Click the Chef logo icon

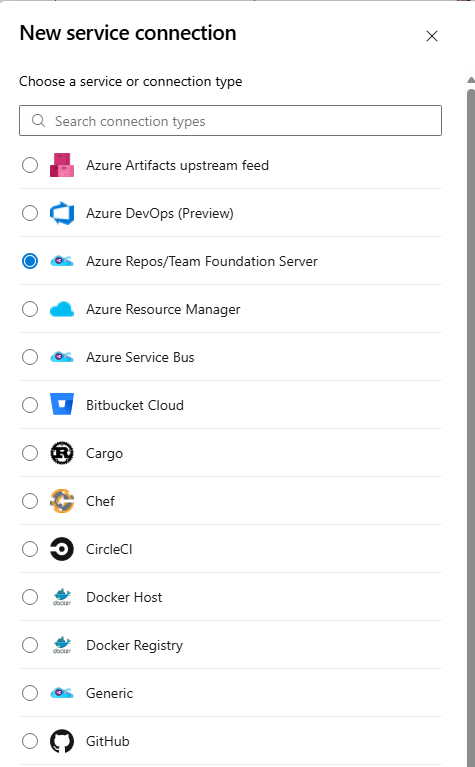(62, 501)
